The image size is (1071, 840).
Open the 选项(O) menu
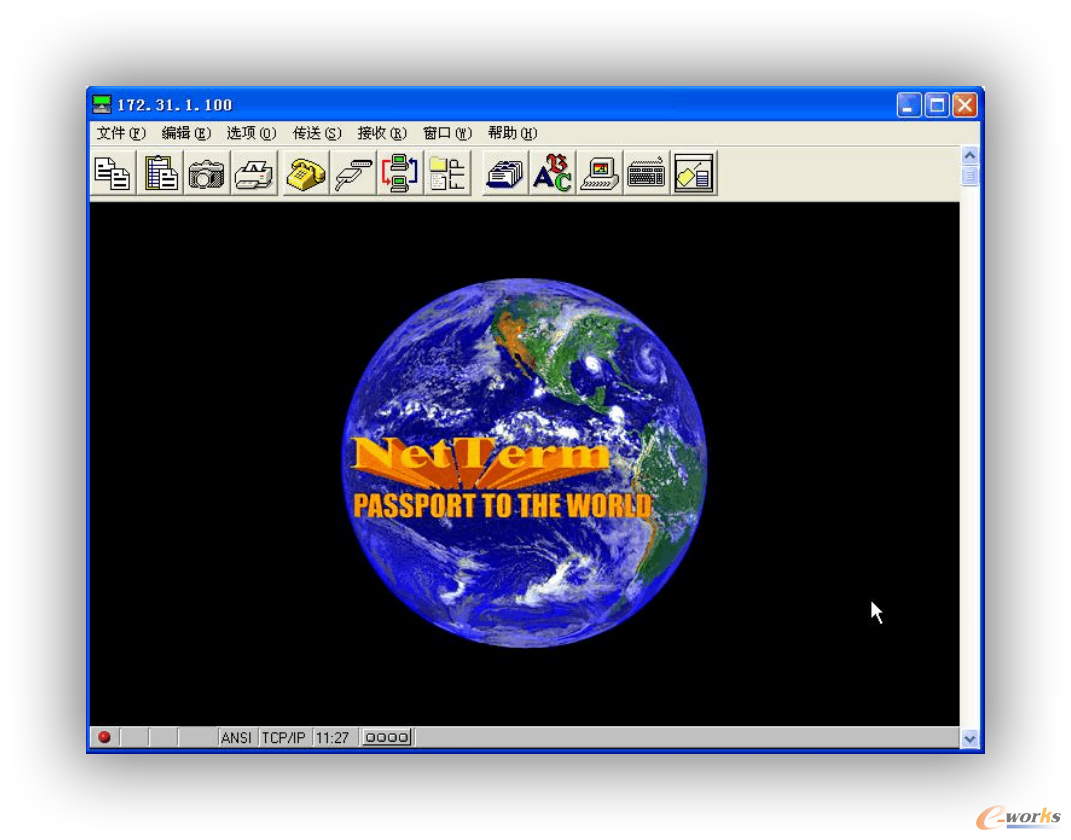pos(251,133)
